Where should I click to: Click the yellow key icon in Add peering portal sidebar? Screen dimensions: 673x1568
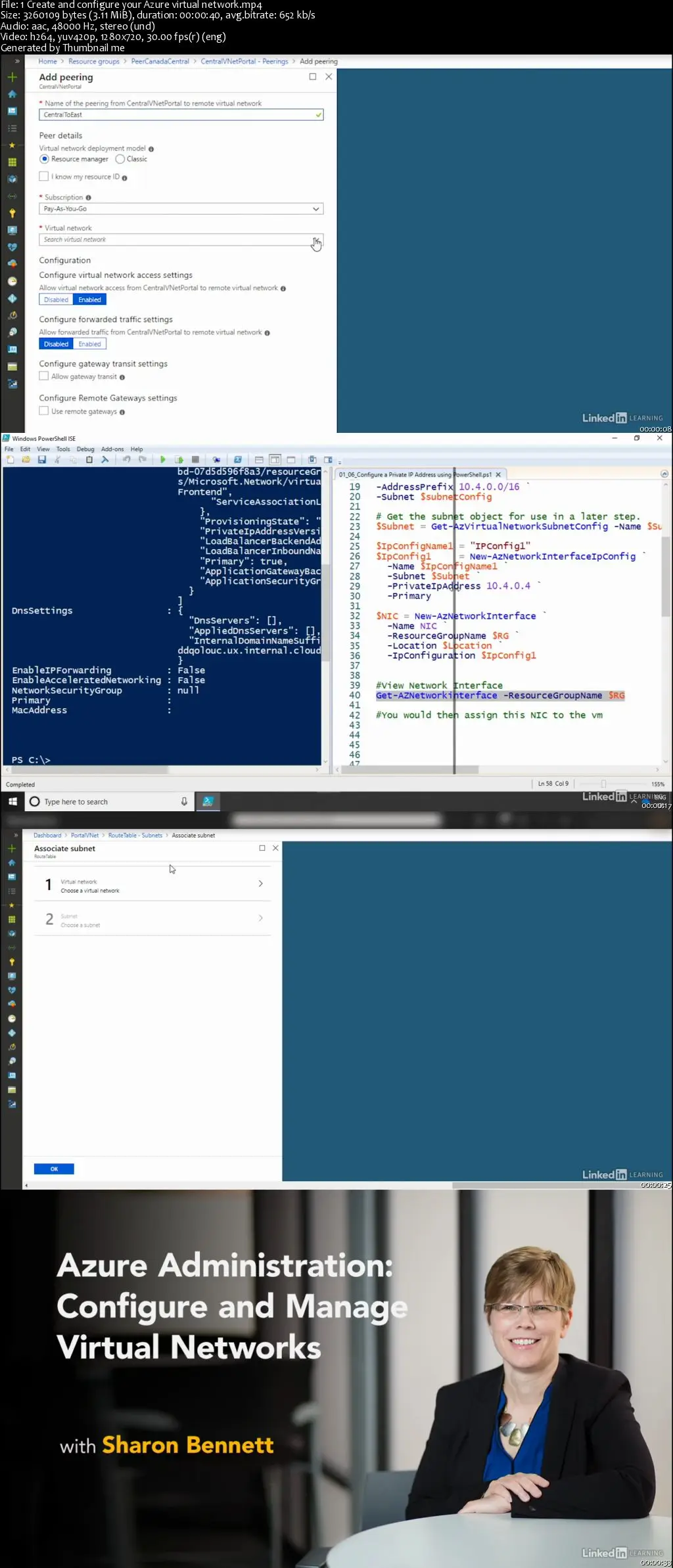(12, 213)
